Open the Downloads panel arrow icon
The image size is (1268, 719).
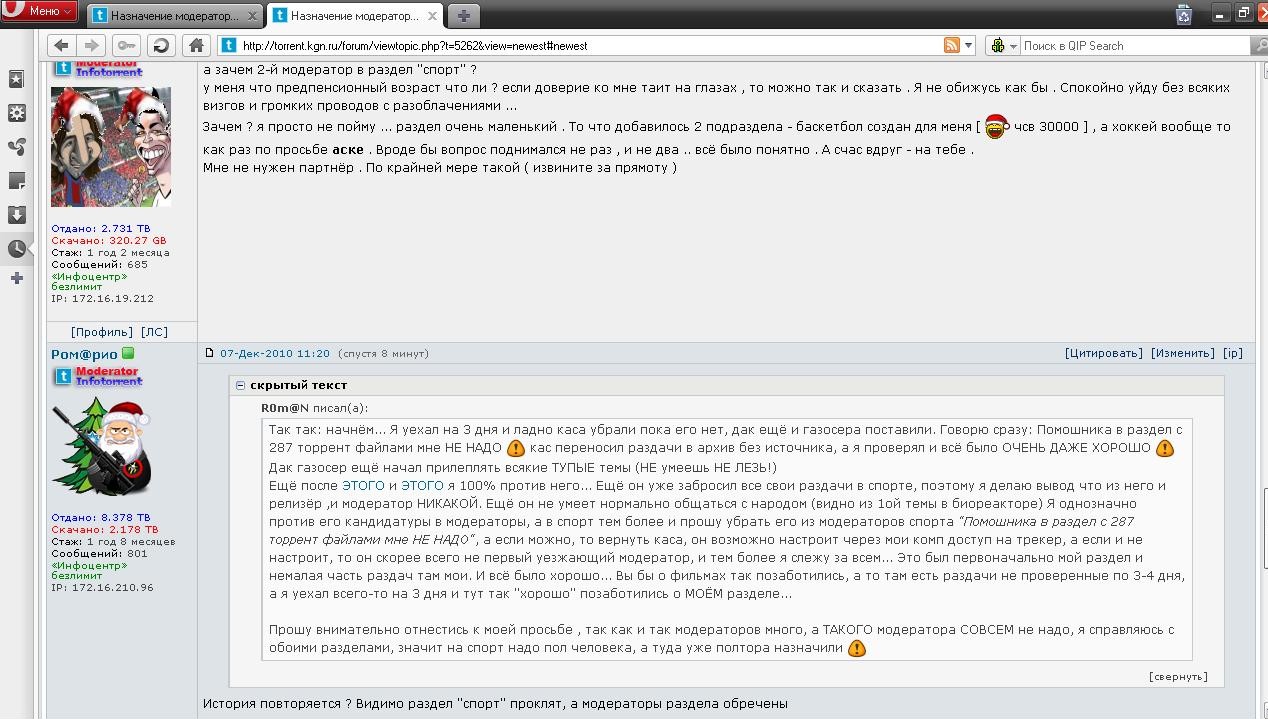16,215
